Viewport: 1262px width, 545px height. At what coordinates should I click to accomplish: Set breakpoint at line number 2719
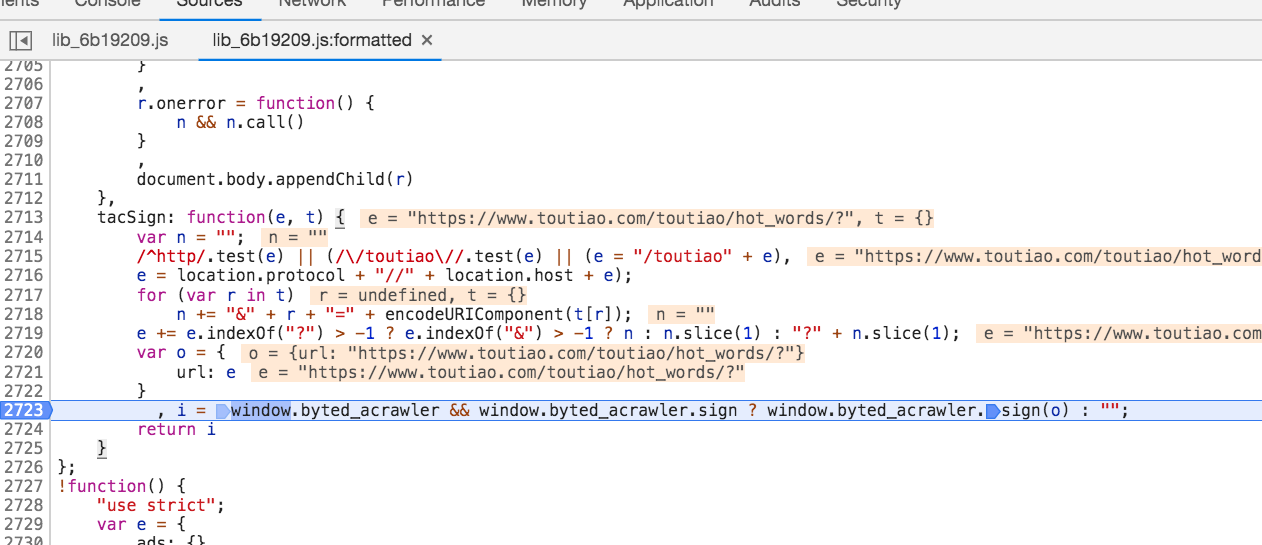click(x=23, y=333)
